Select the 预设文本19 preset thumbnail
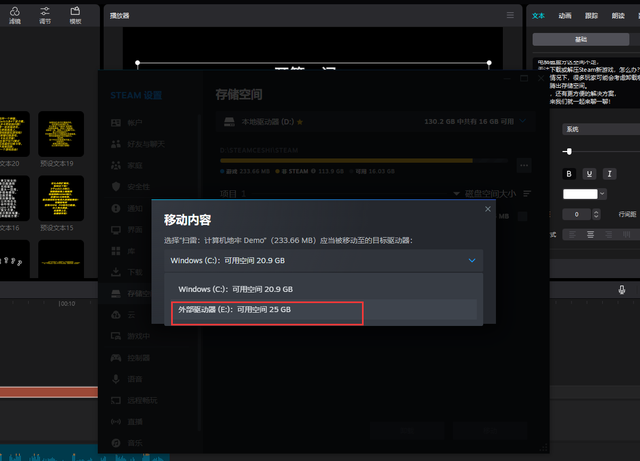The height and width of the screenshot is (461, 640). [61, 134]
